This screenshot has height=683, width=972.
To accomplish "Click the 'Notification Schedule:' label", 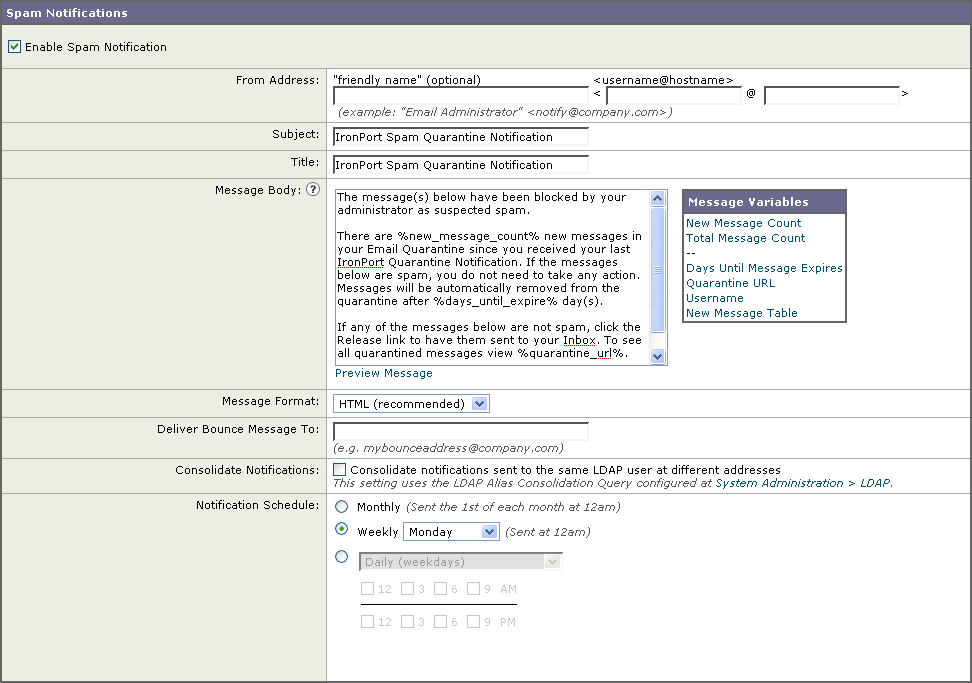I will [x=257, y=505].
